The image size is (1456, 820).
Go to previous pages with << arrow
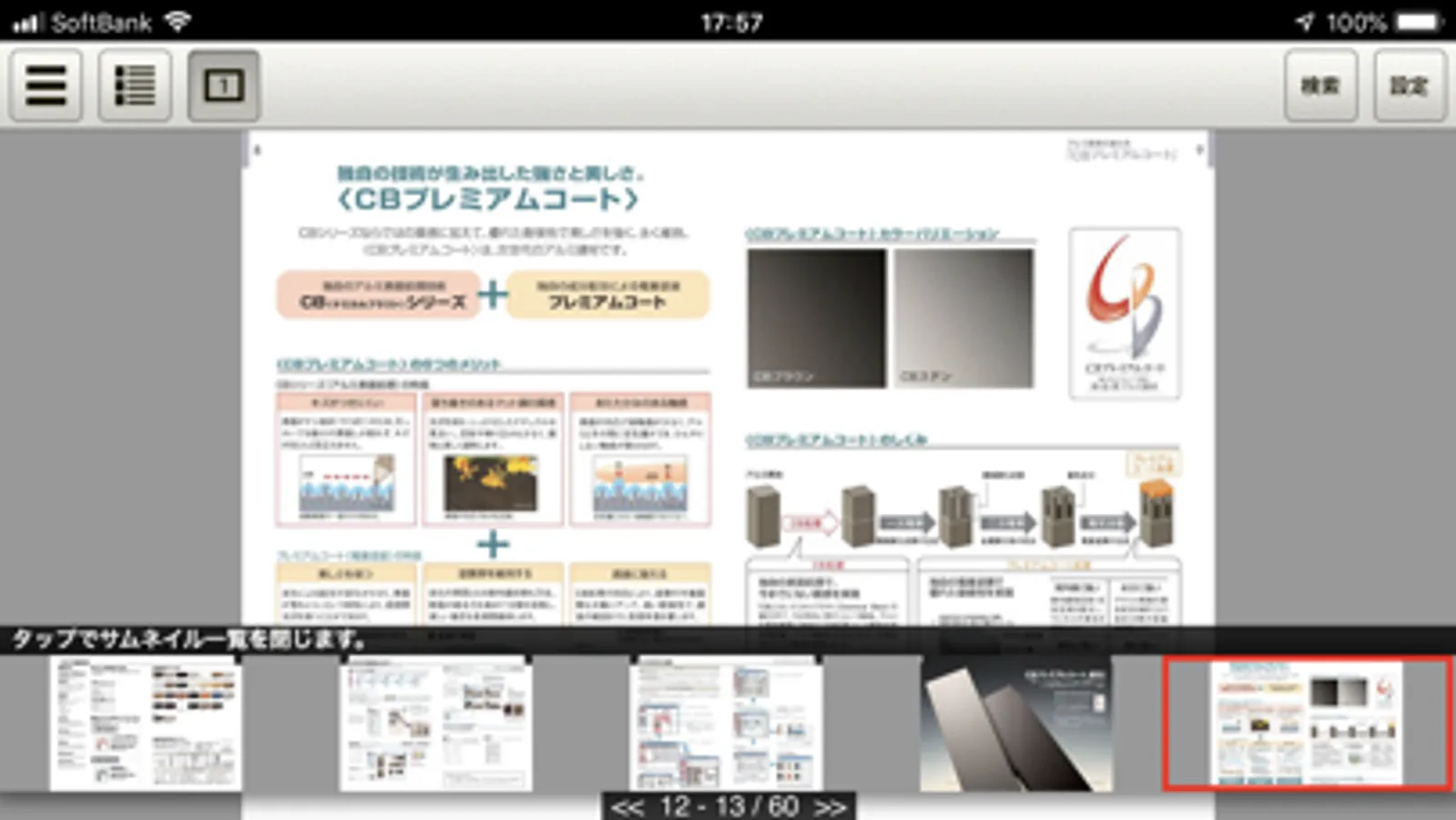click(x=627, y=806)
